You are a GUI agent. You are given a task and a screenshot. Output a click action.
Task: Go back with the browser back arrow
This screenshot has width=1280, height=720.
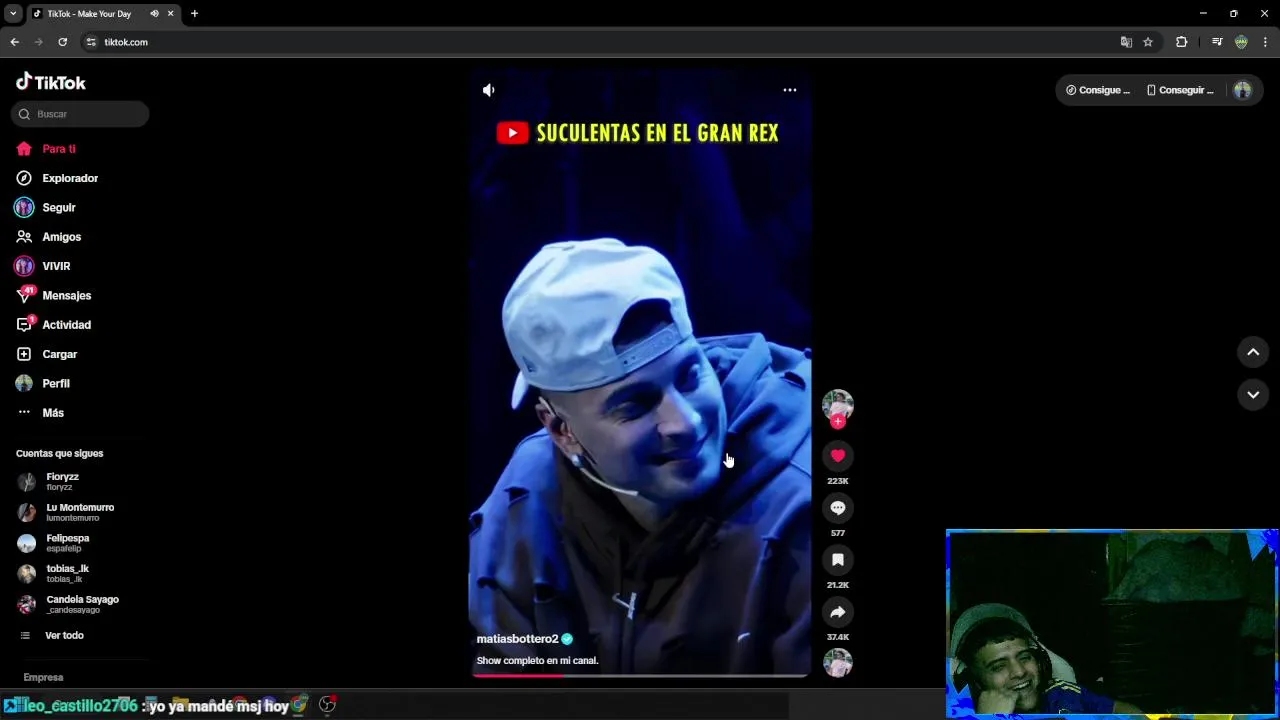pyautogui.click(x=14, y=42)
